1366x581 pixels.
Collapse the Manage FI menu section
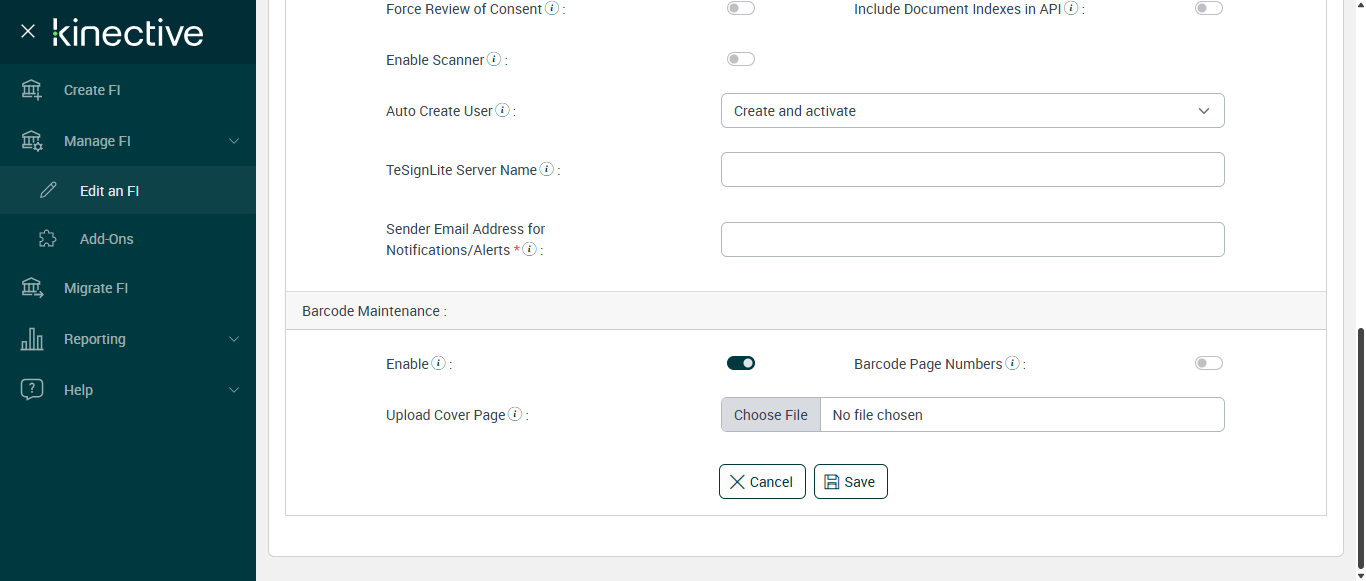coord(234,141)
